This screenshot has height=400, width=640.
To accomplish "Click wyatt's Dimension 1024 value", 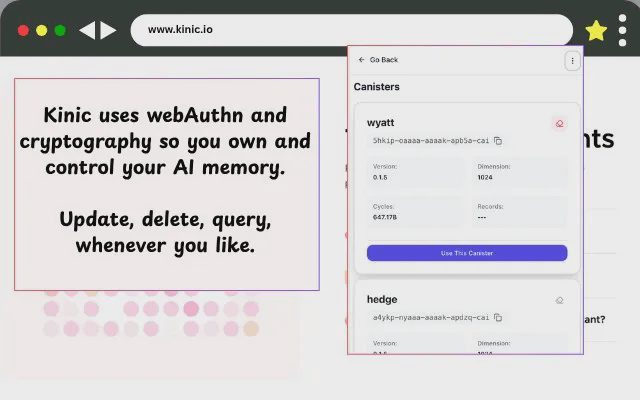I will (485, 178).
